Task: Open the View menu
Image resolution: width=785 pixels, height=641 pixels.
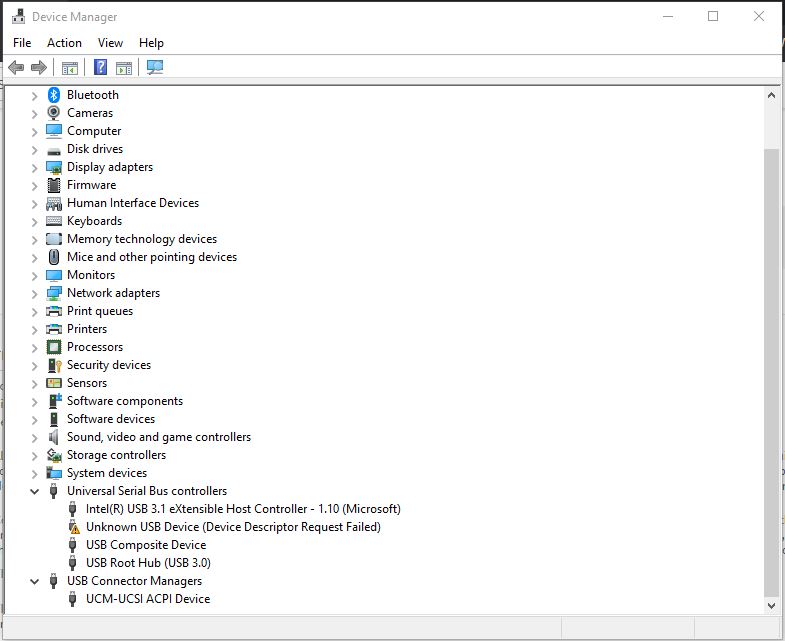Action: click(x=110, y=43)
